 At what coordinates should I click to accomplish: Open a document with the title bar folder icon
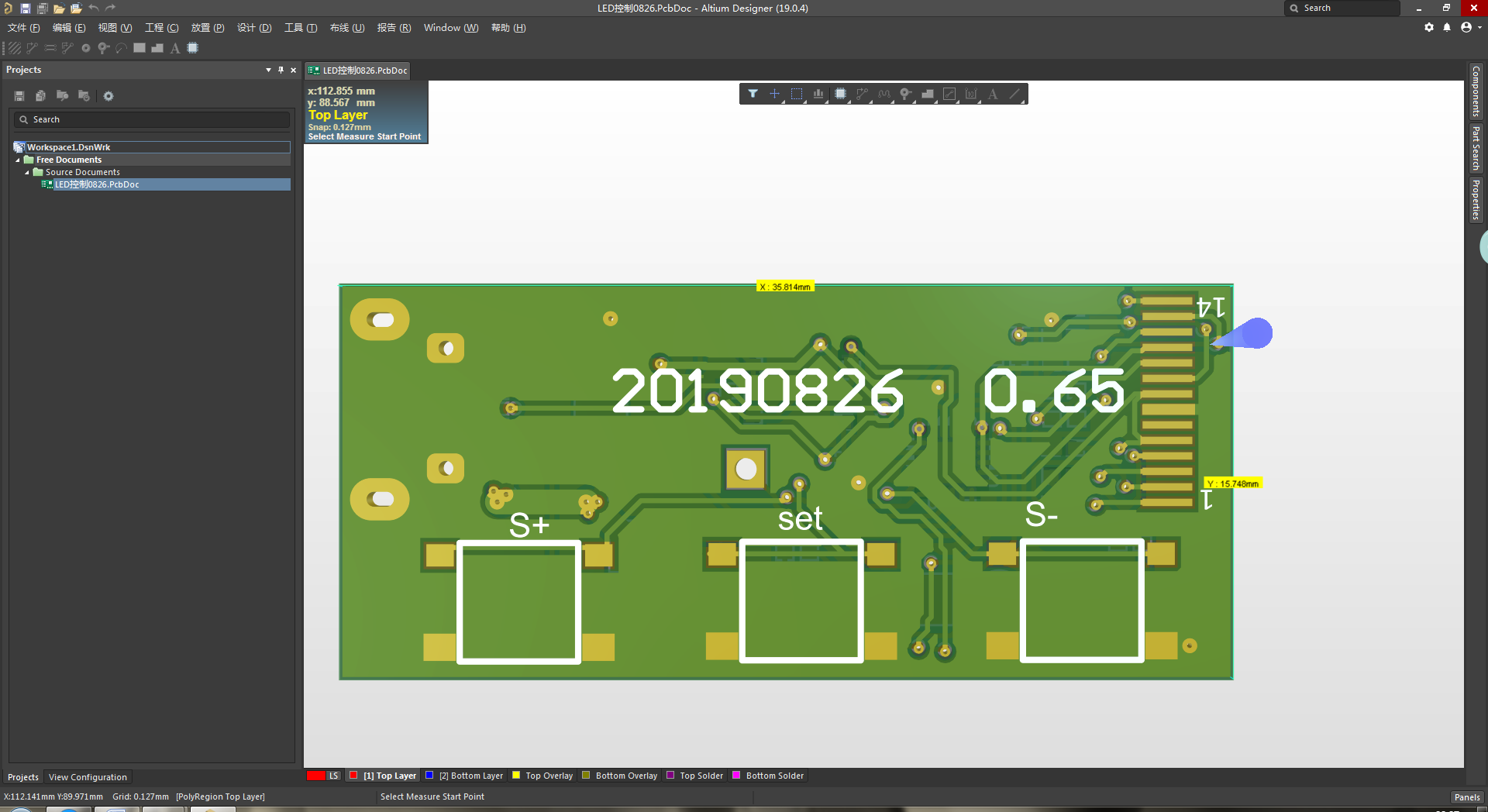tap(59, 8)
